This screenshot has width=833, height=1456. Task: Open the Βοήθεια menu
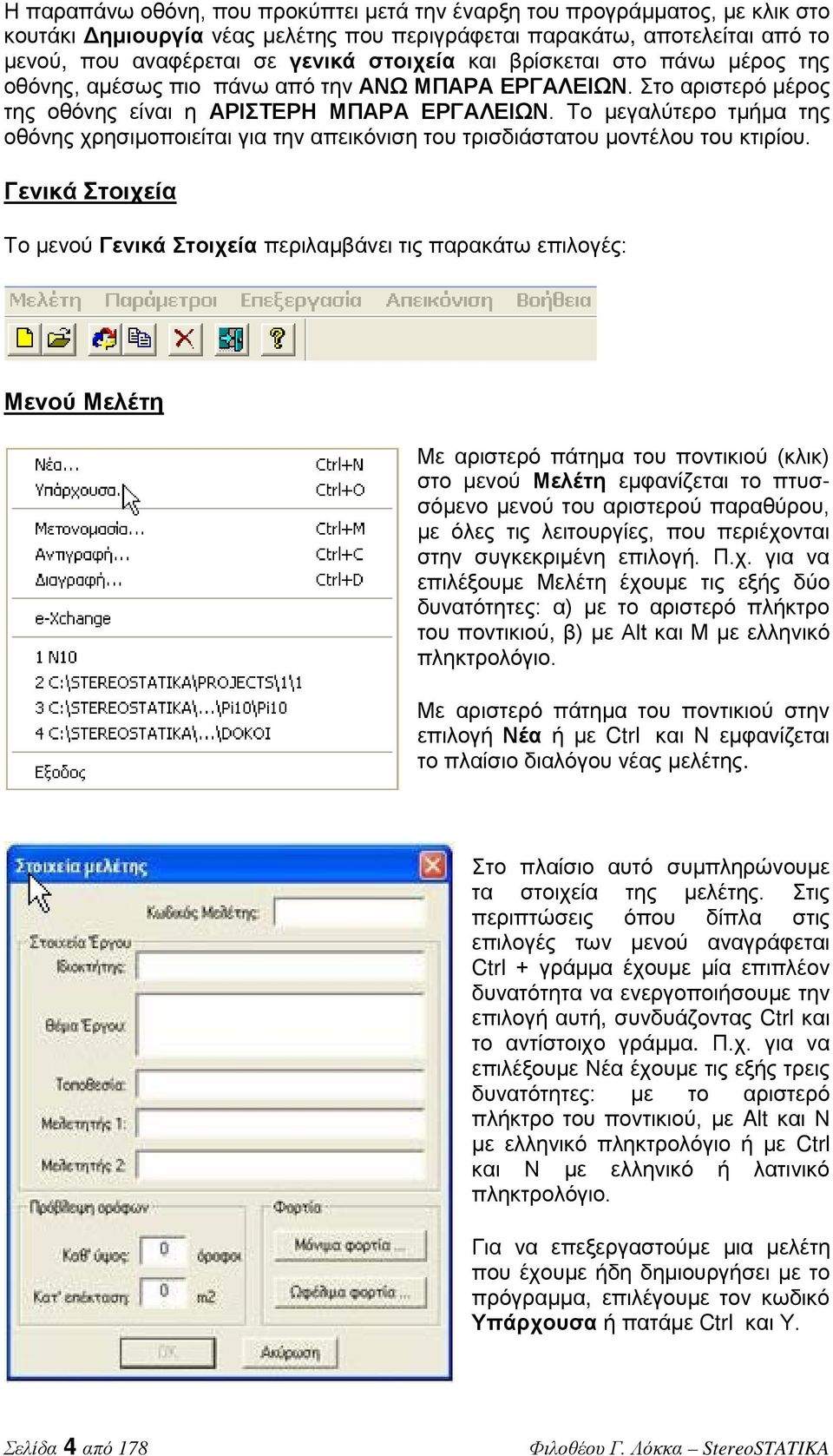pyautogui.click(x=554, y=300)
